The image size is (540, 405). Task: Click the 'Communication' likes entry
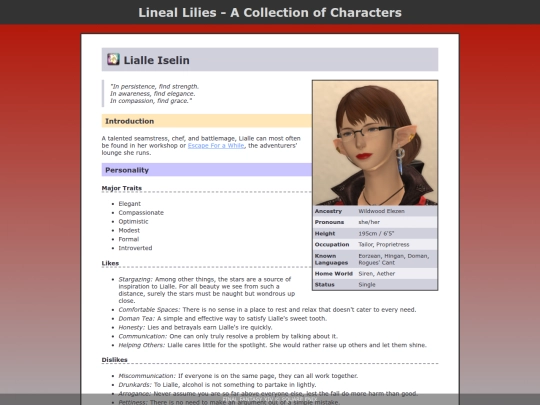click(228, 336)
